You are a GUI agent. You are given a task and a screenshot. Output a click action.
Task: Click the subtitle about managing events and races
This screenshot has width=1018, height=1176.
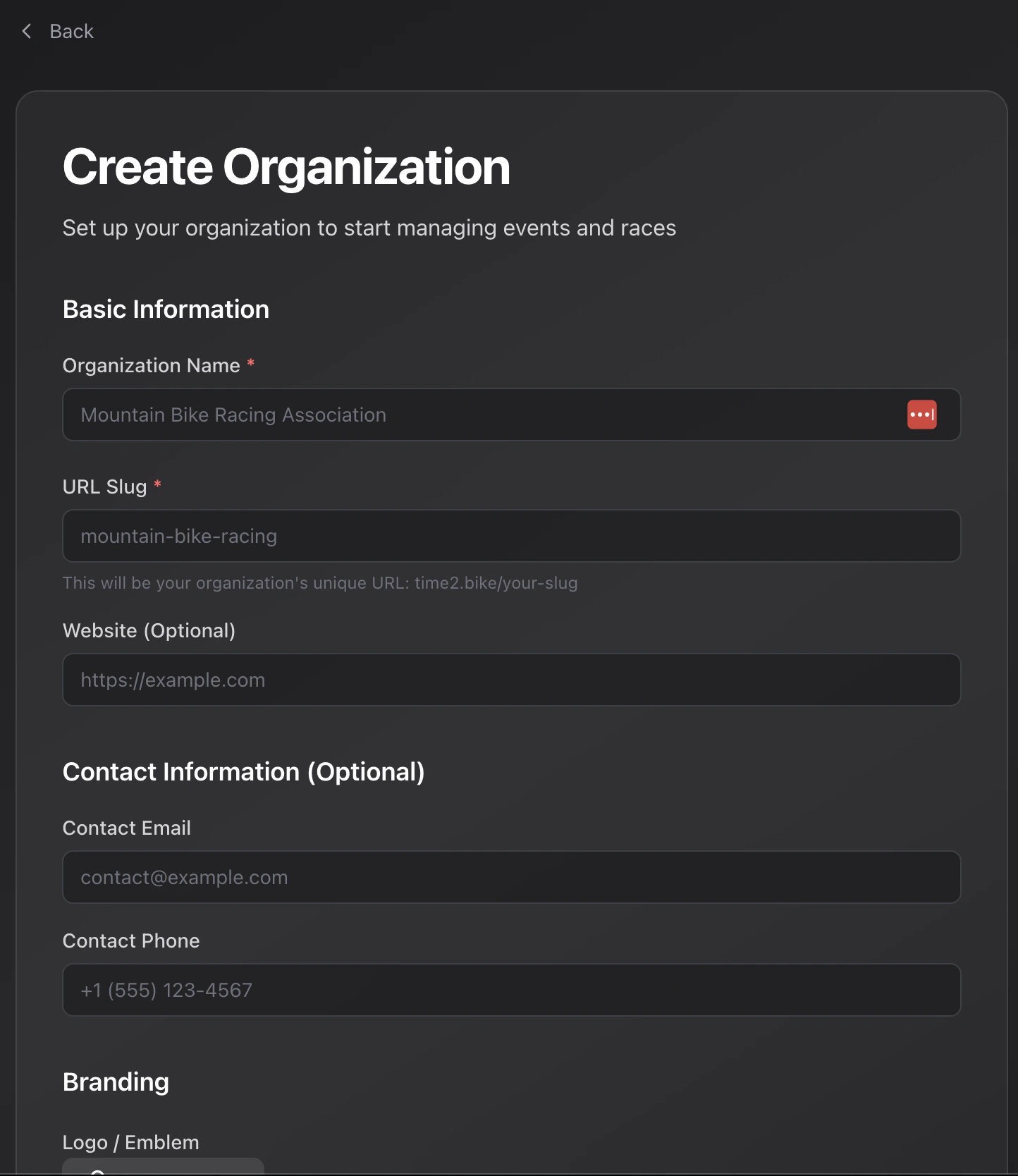click(x=369, y=228)
